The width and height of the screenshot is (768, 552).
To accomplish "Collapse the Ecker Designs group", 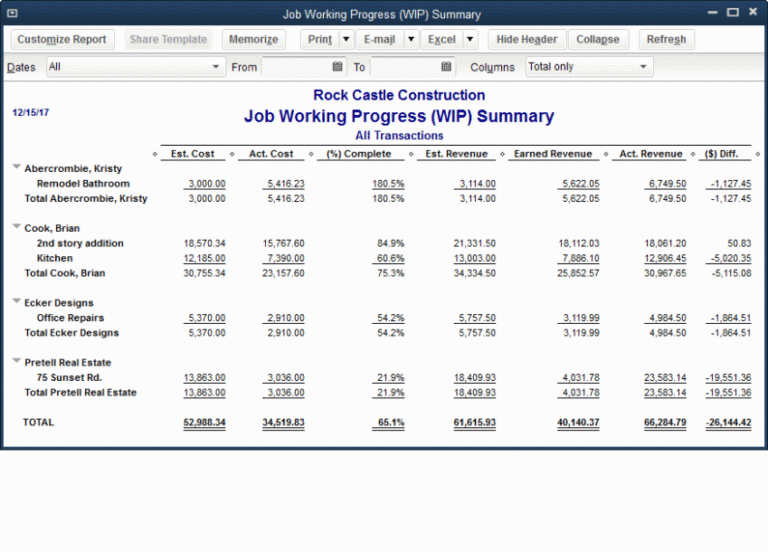I will [17, 301].
